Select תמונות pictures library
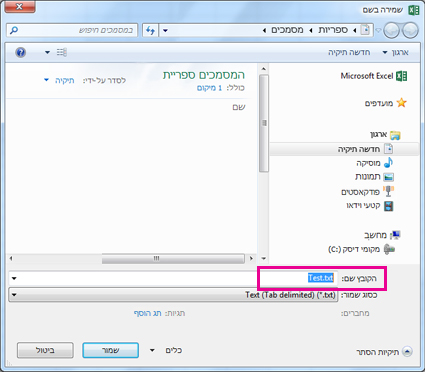The height and width of the screenshot is (372, 425). pyautogui.click(x=368, y=177)
